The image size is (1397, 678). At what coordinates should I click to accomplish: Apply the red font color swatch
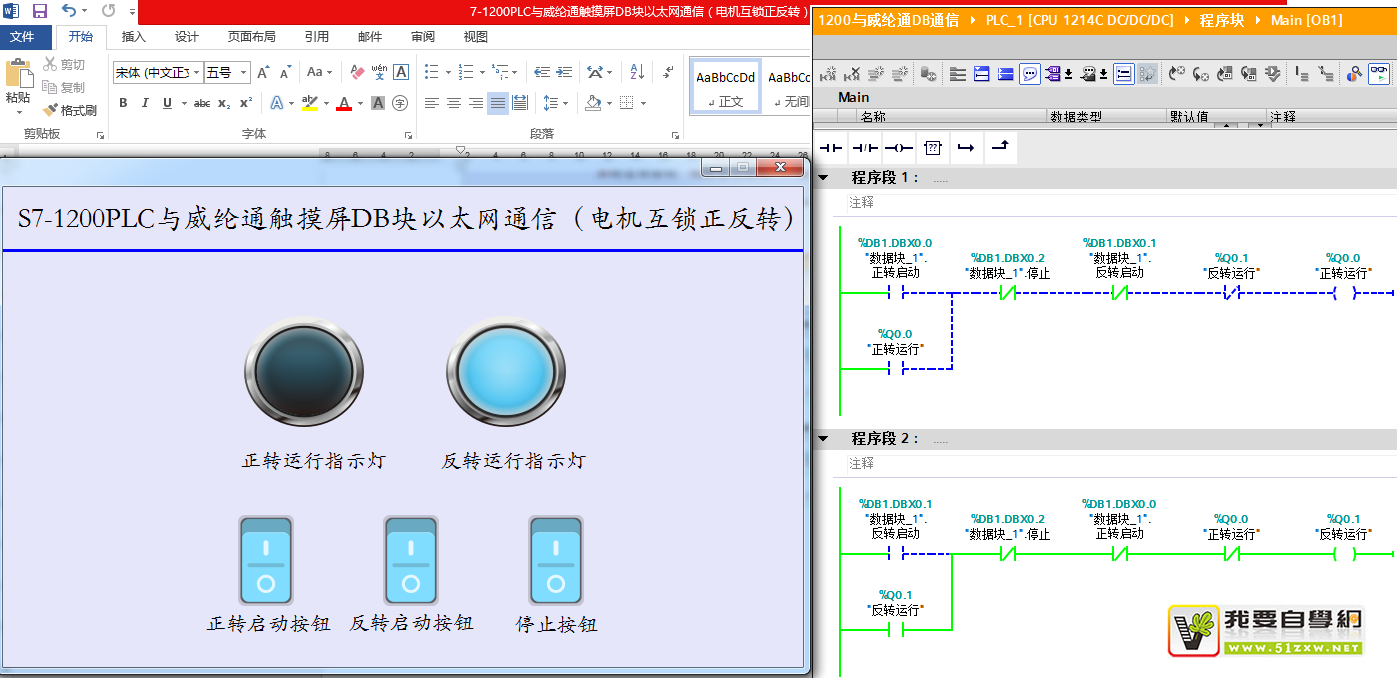click(343, 103)
